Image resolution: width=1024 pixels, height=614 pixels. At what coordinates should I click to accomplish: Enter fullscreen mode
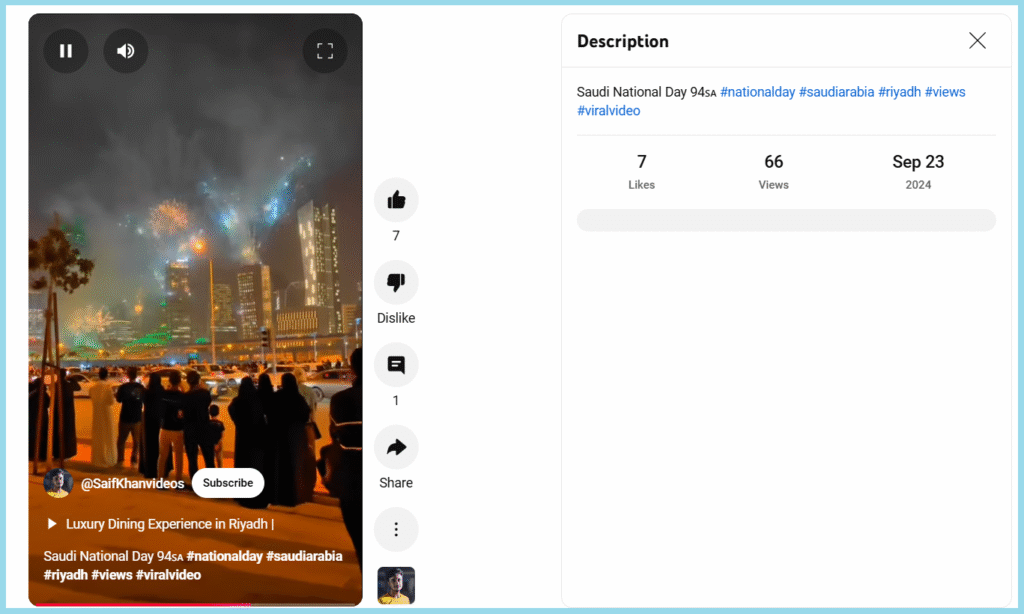pyautogui.click(x=325, y=51)
